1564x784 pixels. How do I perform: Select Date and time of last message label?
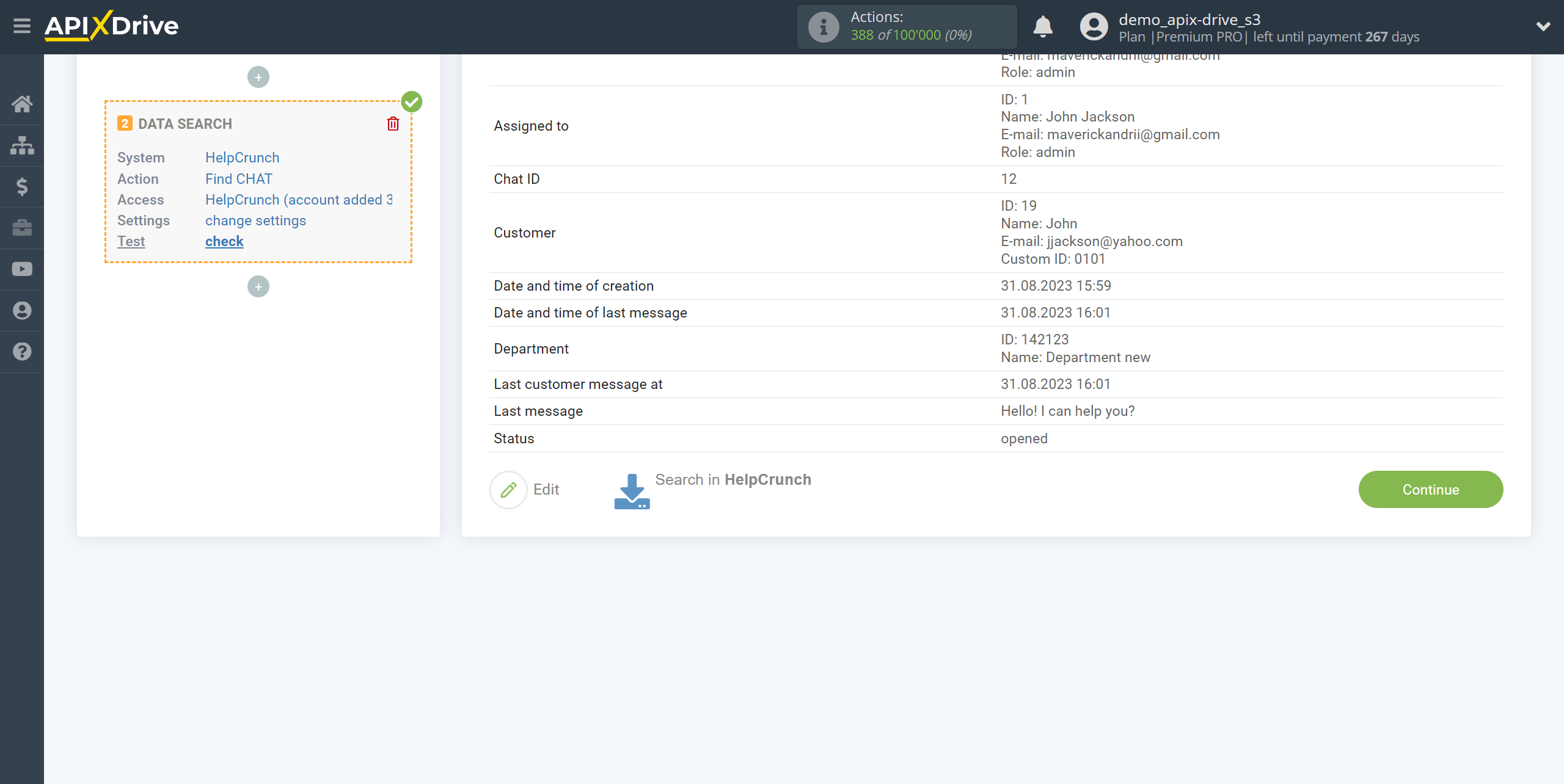590,313
